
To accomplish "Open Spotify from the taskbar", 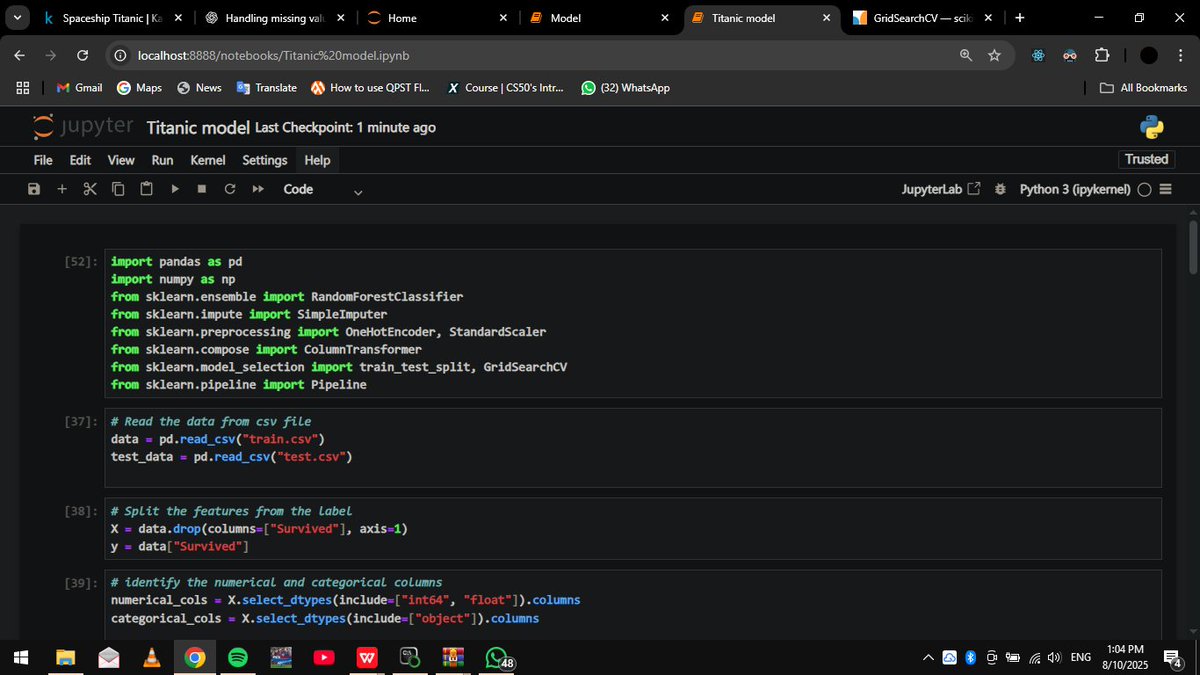I will [238, 657].
